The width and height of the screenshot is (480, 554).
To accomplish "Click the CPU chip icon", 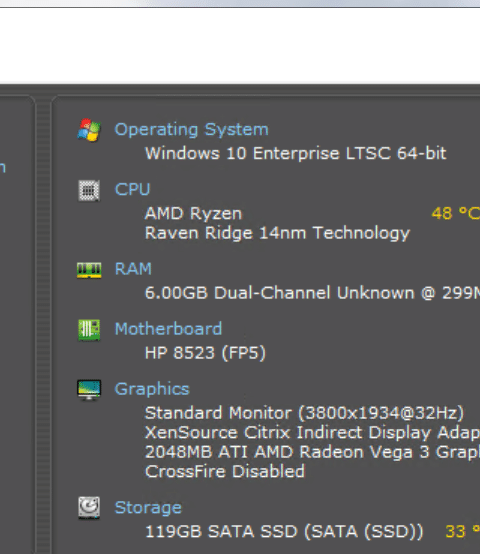I will coord(89,190).
